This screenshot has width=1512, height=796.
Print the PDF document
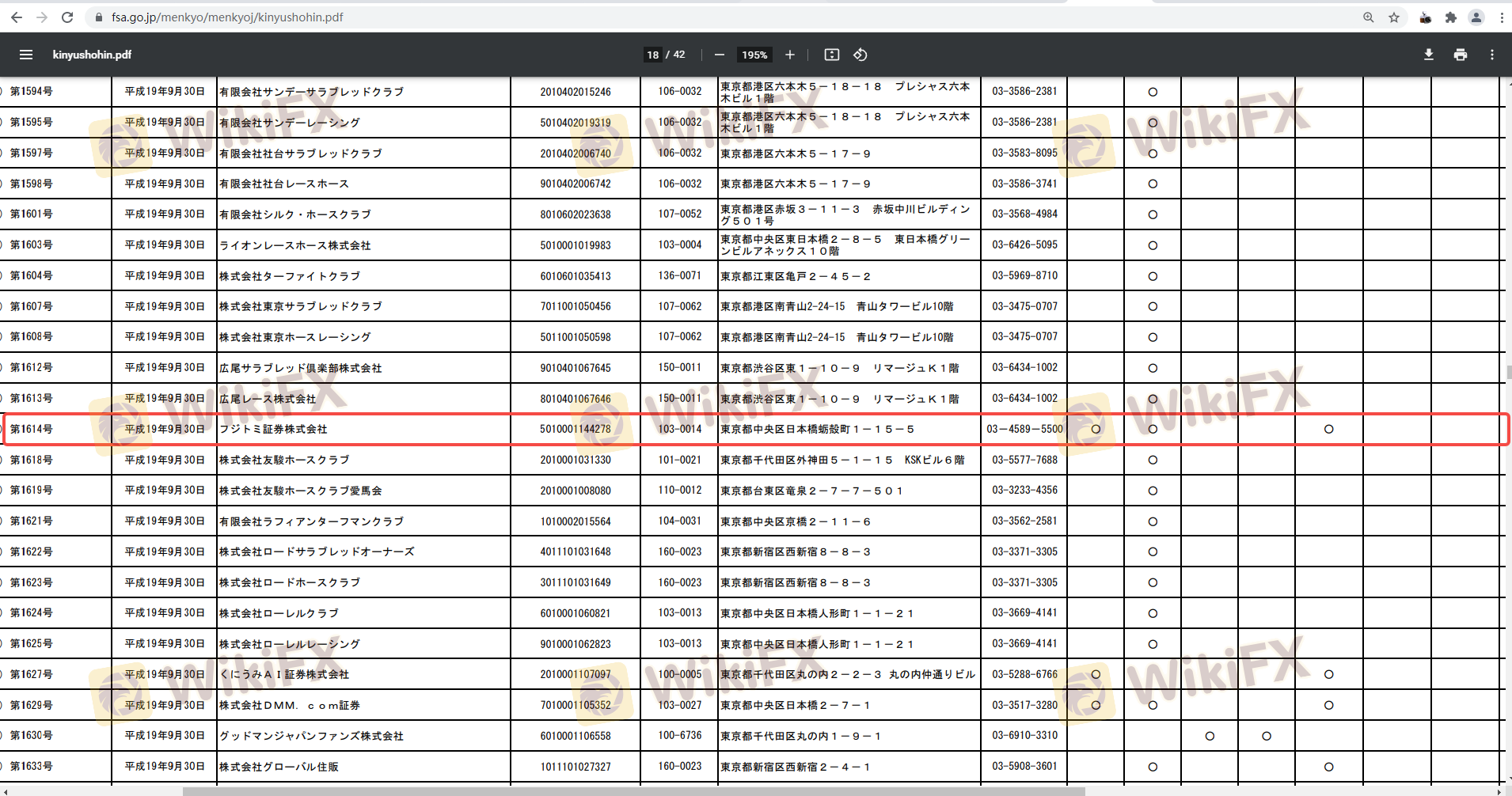point(1460,55)
